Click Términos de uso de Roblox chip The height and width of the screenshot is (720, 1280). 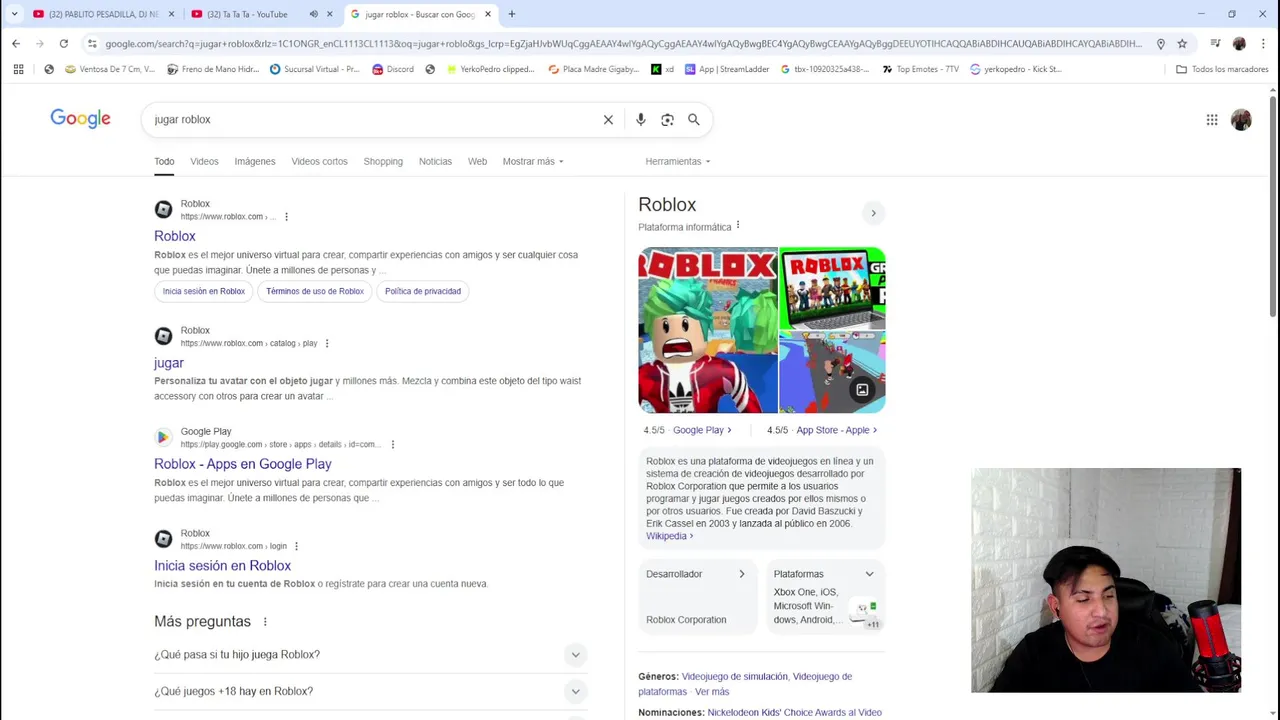315,291
